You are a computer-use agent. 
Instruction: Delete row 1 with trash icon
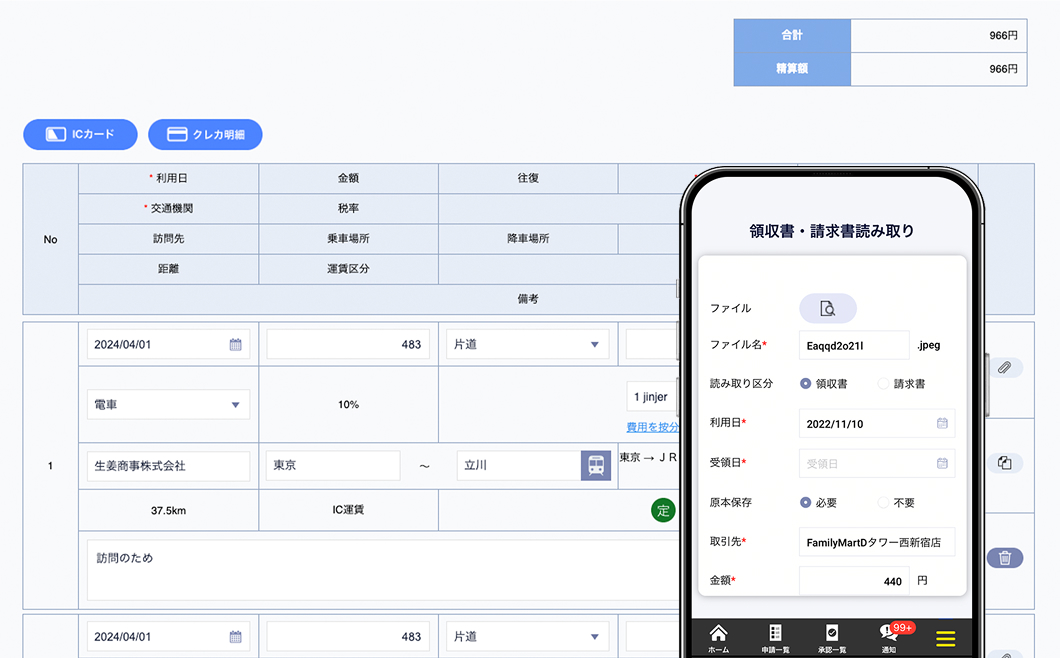tap(1005, 558)
